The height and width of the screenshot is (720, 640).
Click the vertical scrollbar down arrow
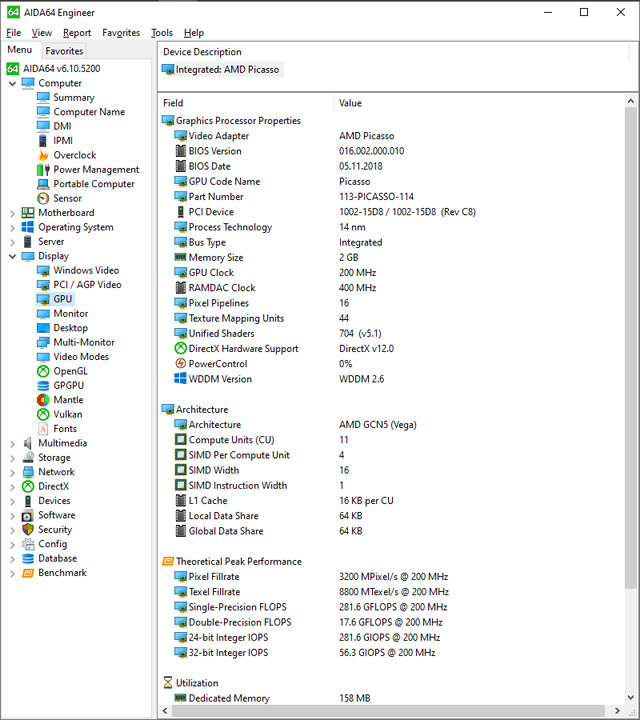pos(630,698)
